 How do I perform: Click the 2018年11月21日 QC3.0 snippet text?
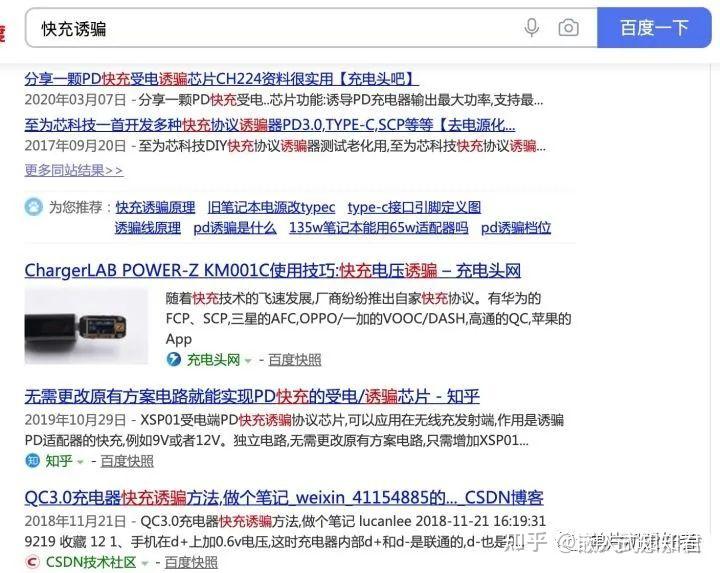[x=285, y=532]
